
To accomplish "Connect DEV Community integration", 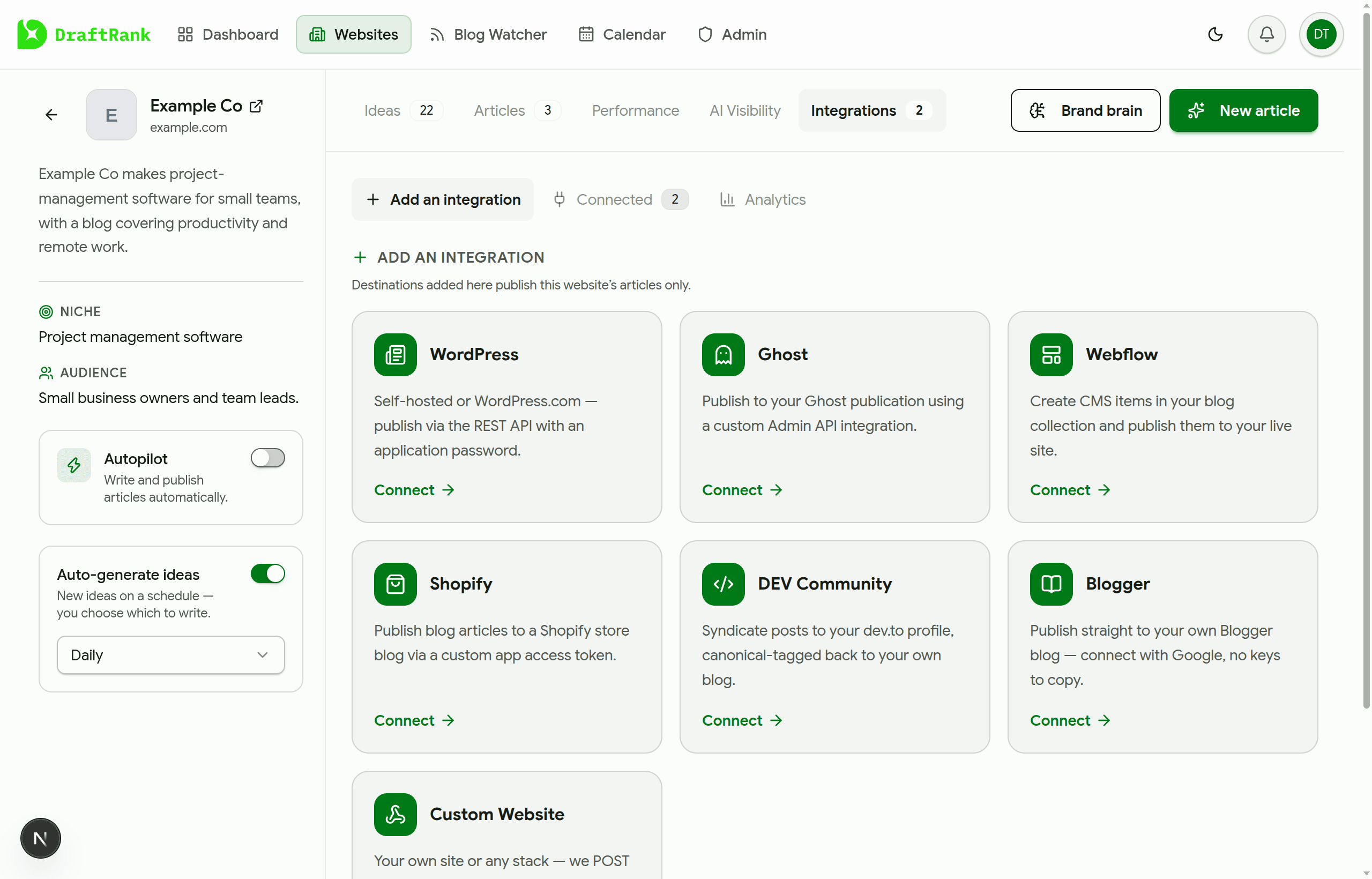I will (x=742, y=720).
